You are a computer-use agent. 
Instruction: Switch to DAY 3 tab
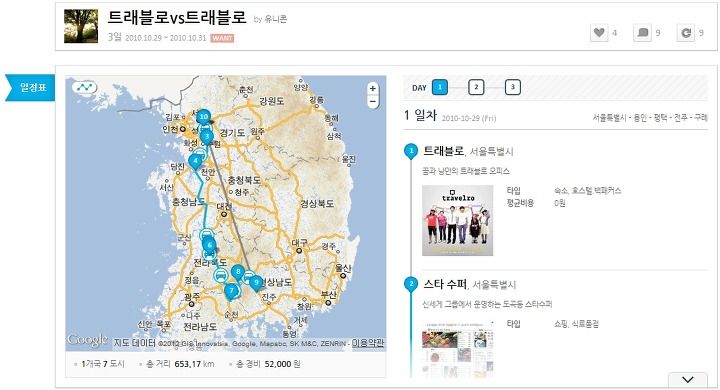[x=513, y=87]
